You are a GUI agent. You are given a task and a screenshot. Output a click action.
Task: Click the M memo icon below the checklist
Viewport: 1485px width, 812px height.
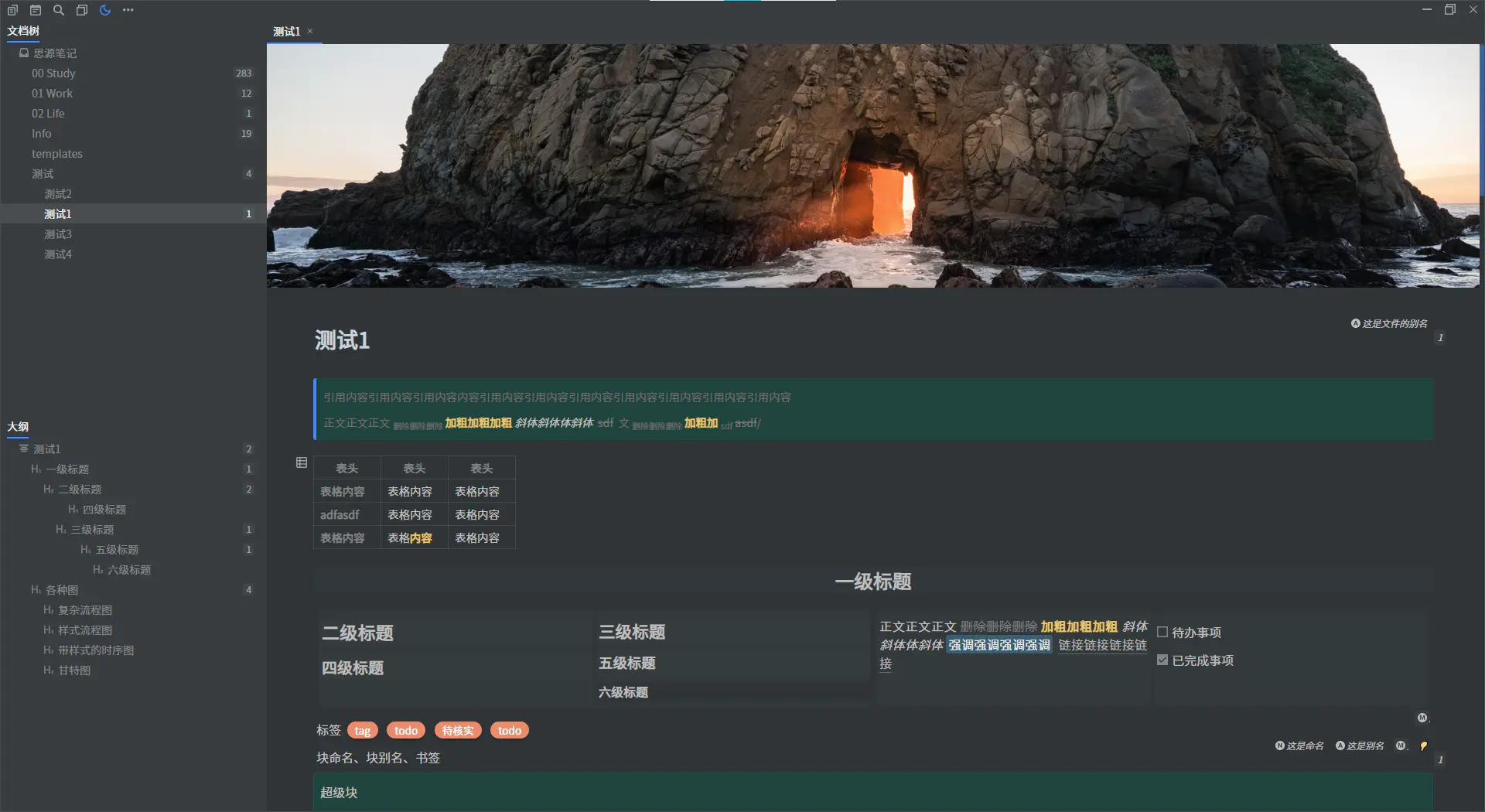tap(1422, 718)
